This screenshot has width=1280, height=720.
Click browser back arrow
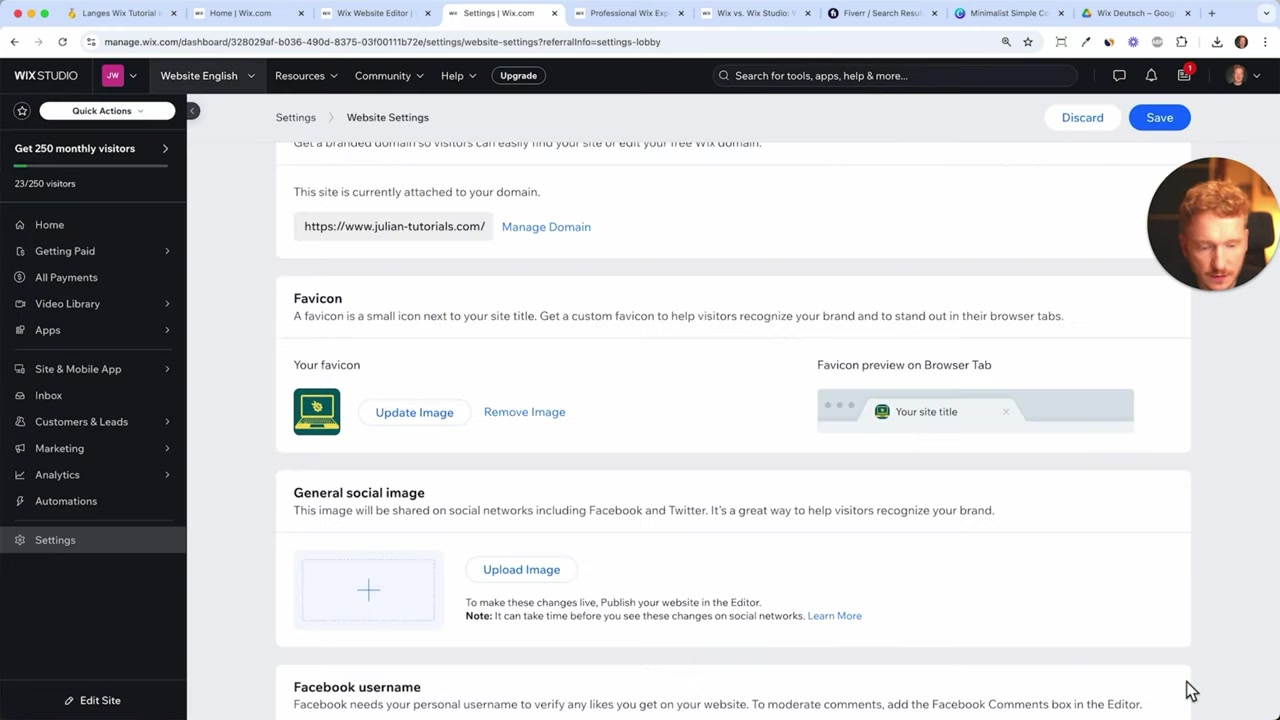pyautogui.click(x=15, y=42)
